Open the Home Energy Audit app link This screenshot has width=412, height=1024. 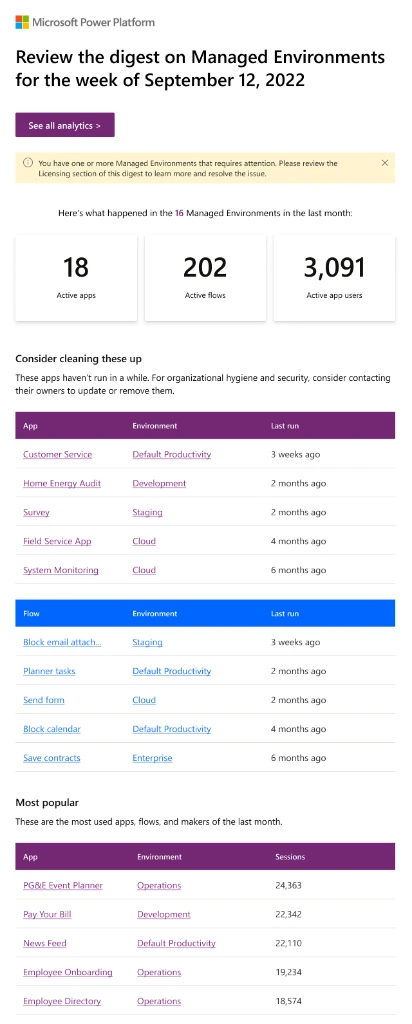pos(62,483)
